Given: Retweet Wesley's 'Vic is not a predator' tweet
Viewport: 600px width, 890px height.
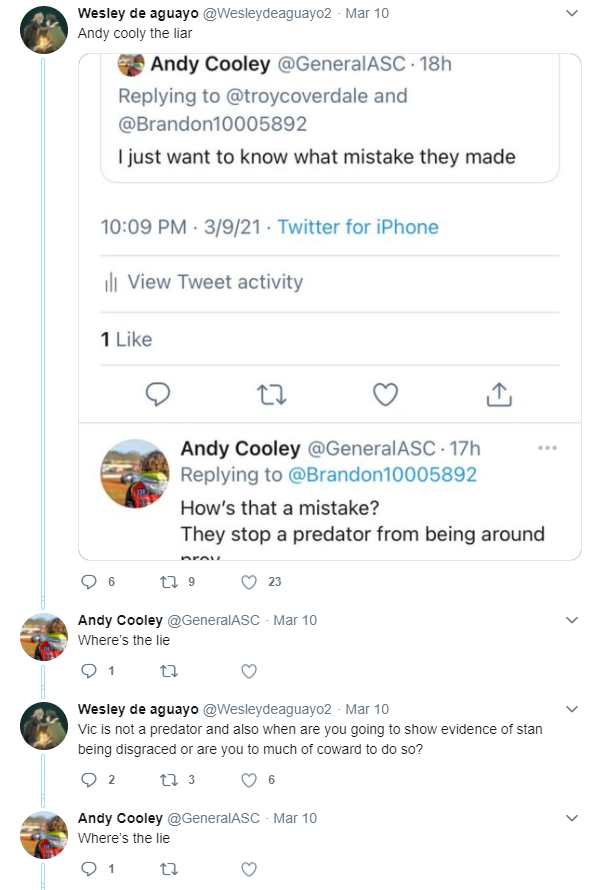Looking at the screenshot, I should [x=169, y=780].
